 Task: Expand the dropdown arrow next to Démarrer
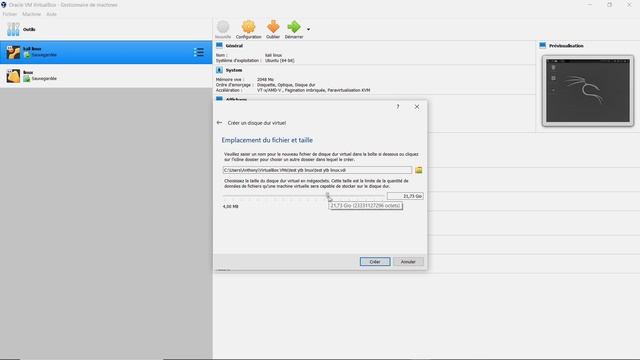coord(308,29)
